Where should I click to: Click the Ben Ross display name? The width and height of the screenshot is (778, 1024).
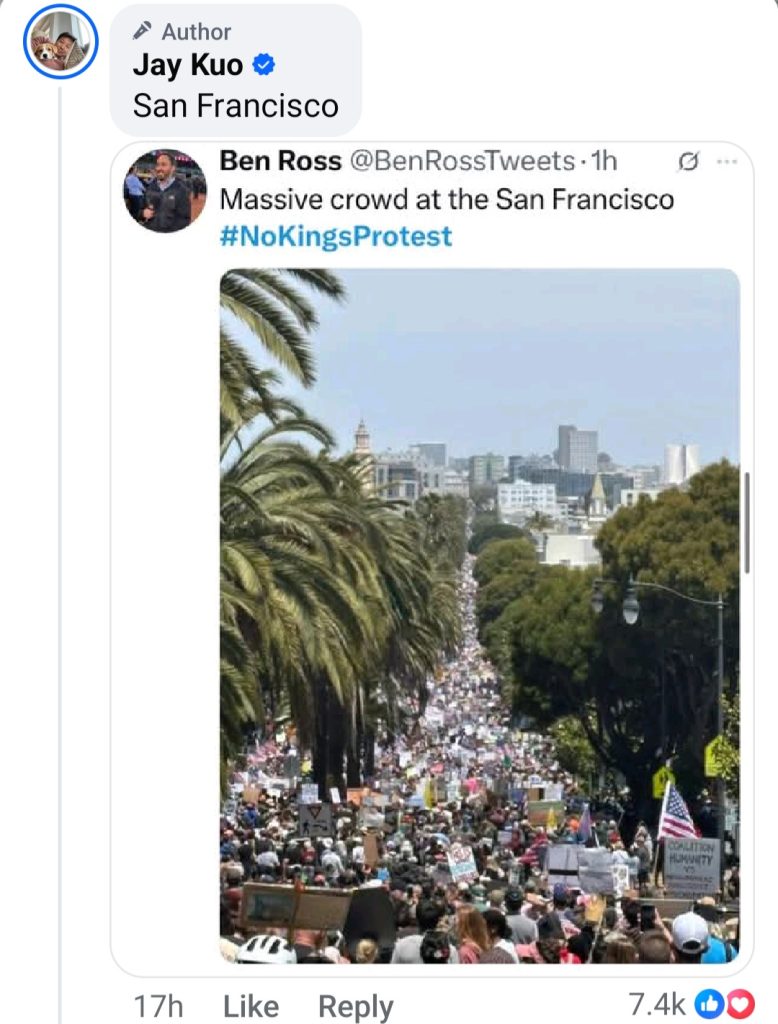coord(280,161)
